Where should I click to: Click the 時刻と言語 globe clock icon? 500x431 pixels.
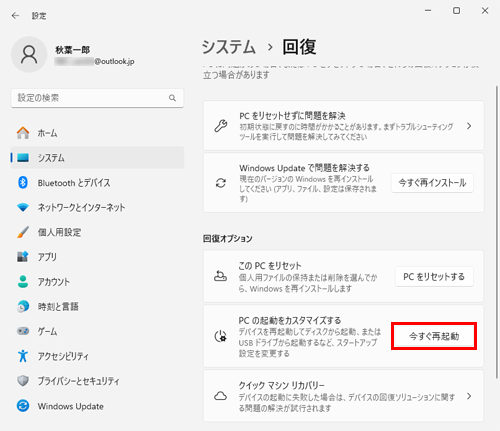[23, 306]
